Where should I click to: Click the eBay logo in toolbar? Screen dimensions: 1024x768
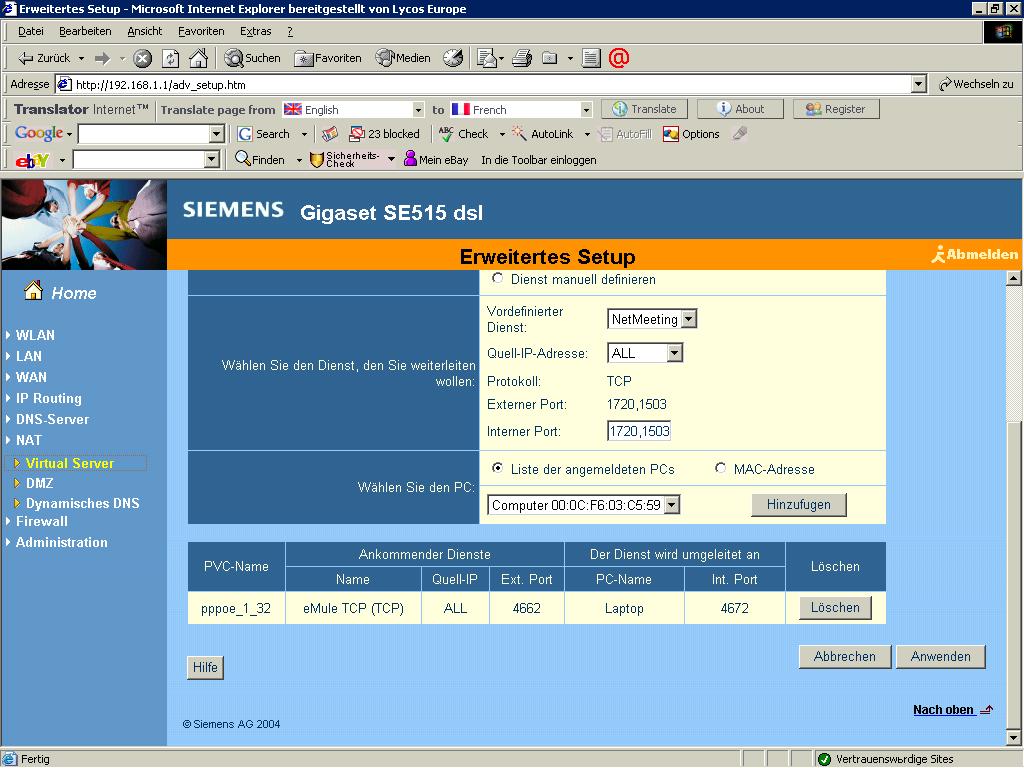(x=32, y=160)
